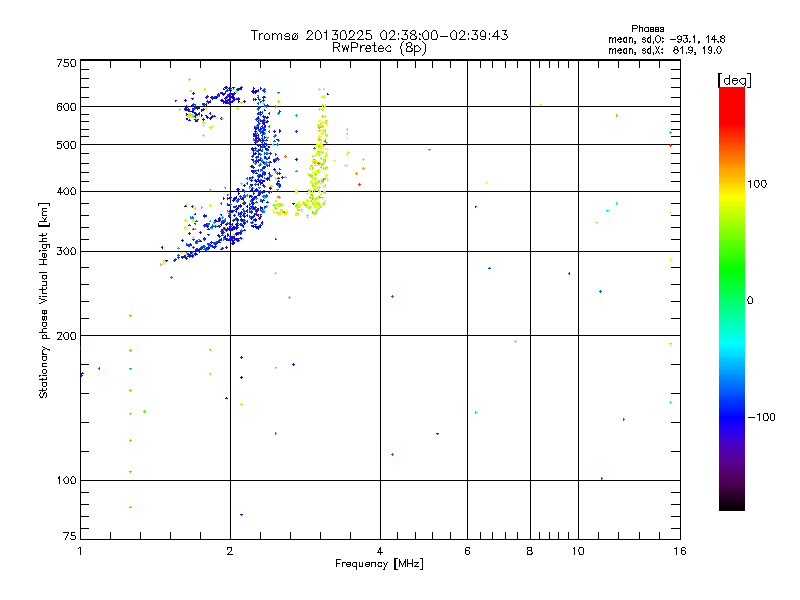
Task: Click the 'Phases' header text
Action: [647, 29]
